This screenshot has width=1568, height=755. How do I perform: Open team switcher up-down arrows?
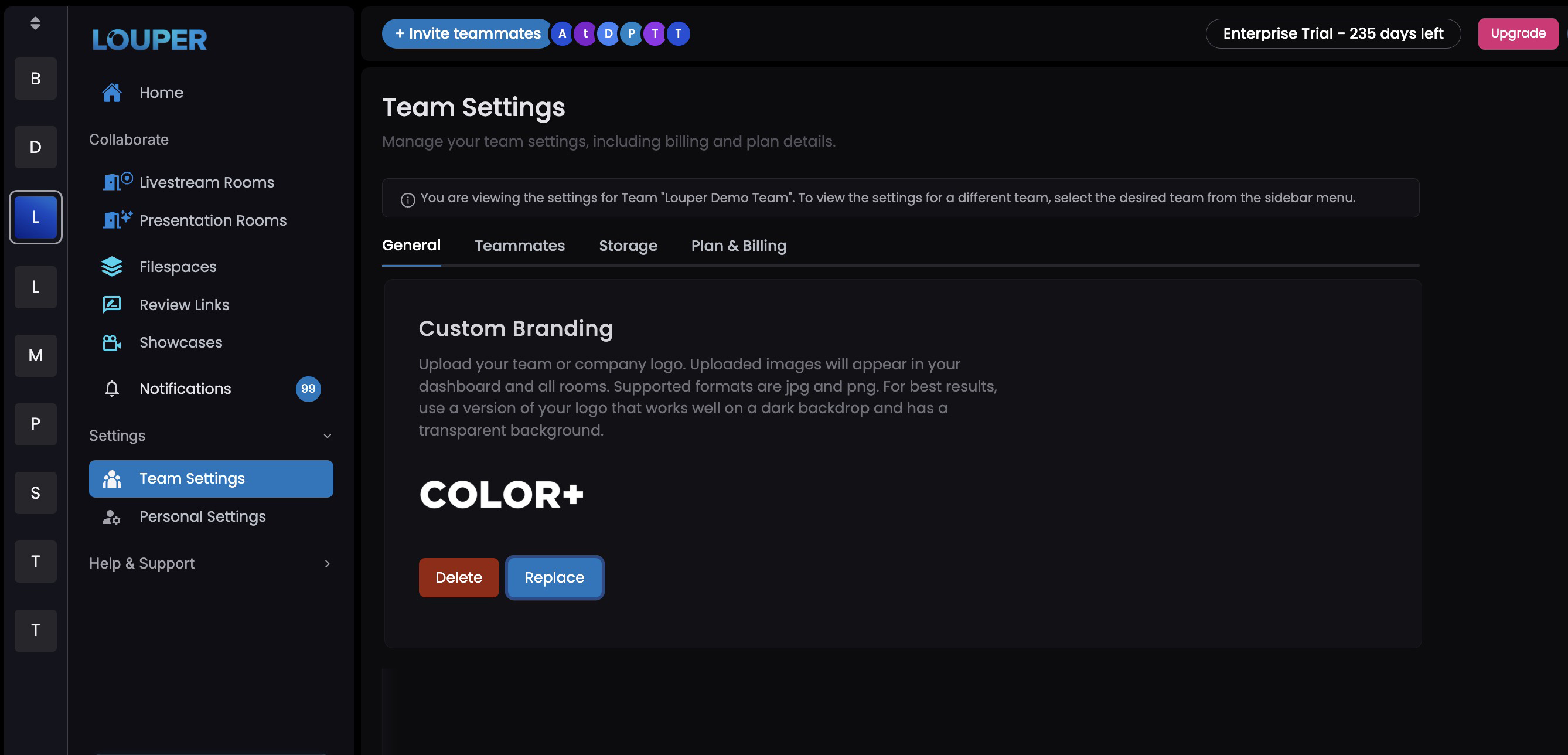(x=35, y=23)
